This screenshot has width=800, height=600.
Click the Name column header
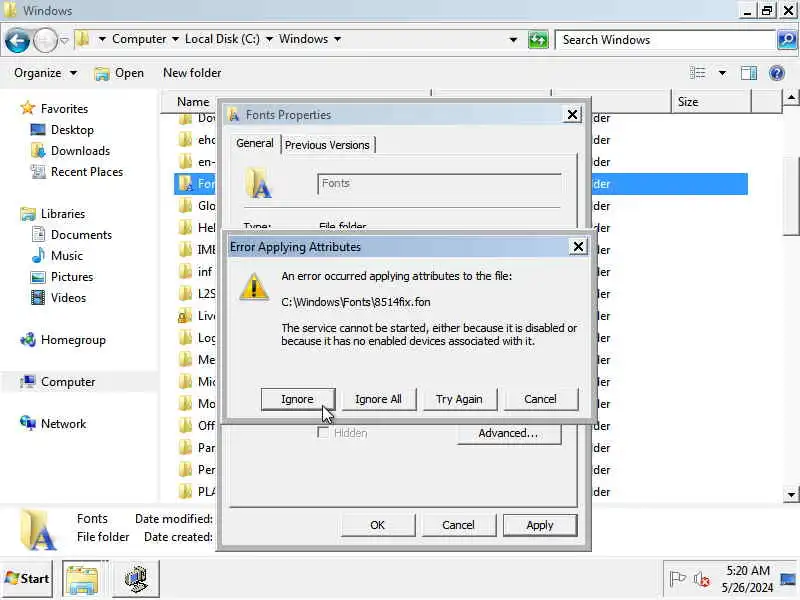[x=193, y=102]
